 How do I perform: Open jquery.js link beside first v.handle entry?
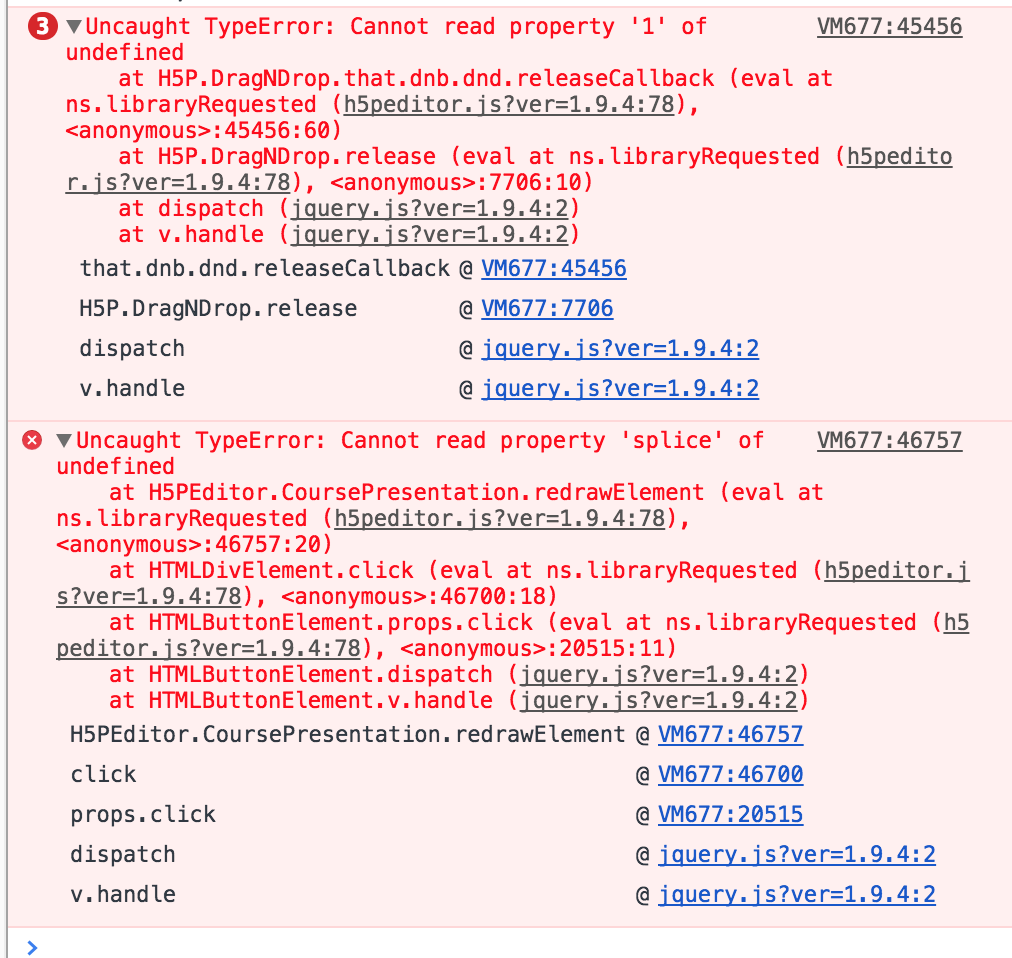[620, 389]
